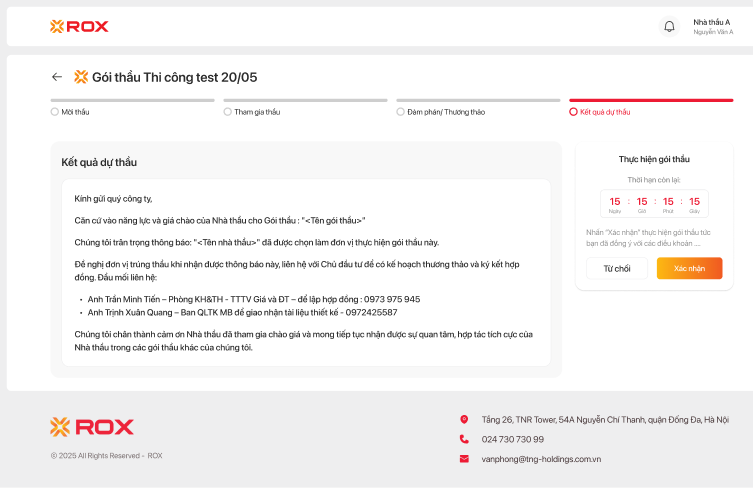Click the red progress bar for results
753x488 pixels.
651,100
